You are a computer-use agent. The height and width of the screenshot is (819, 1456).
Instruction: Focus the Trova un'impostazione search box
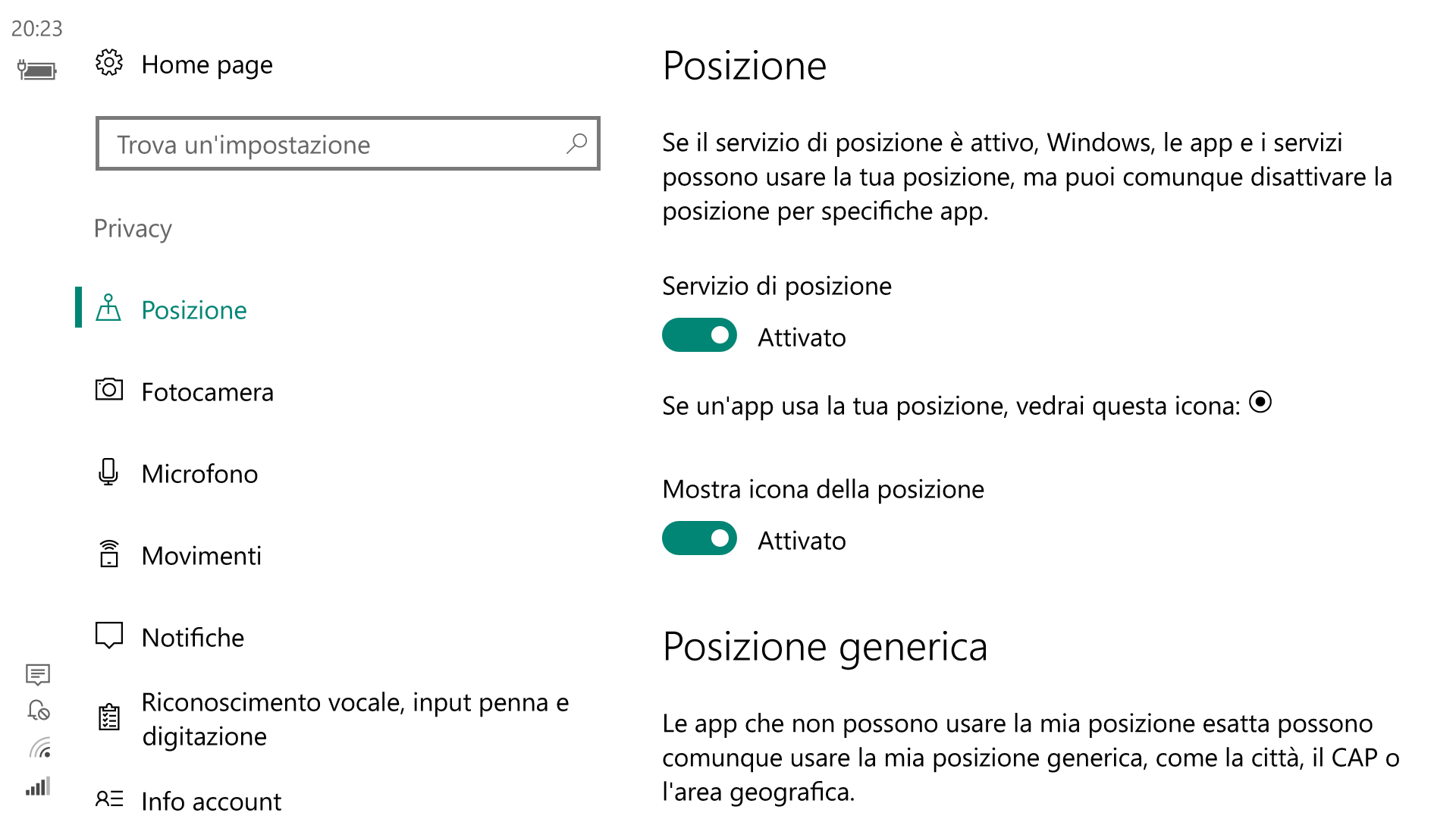tap(348, 143)
